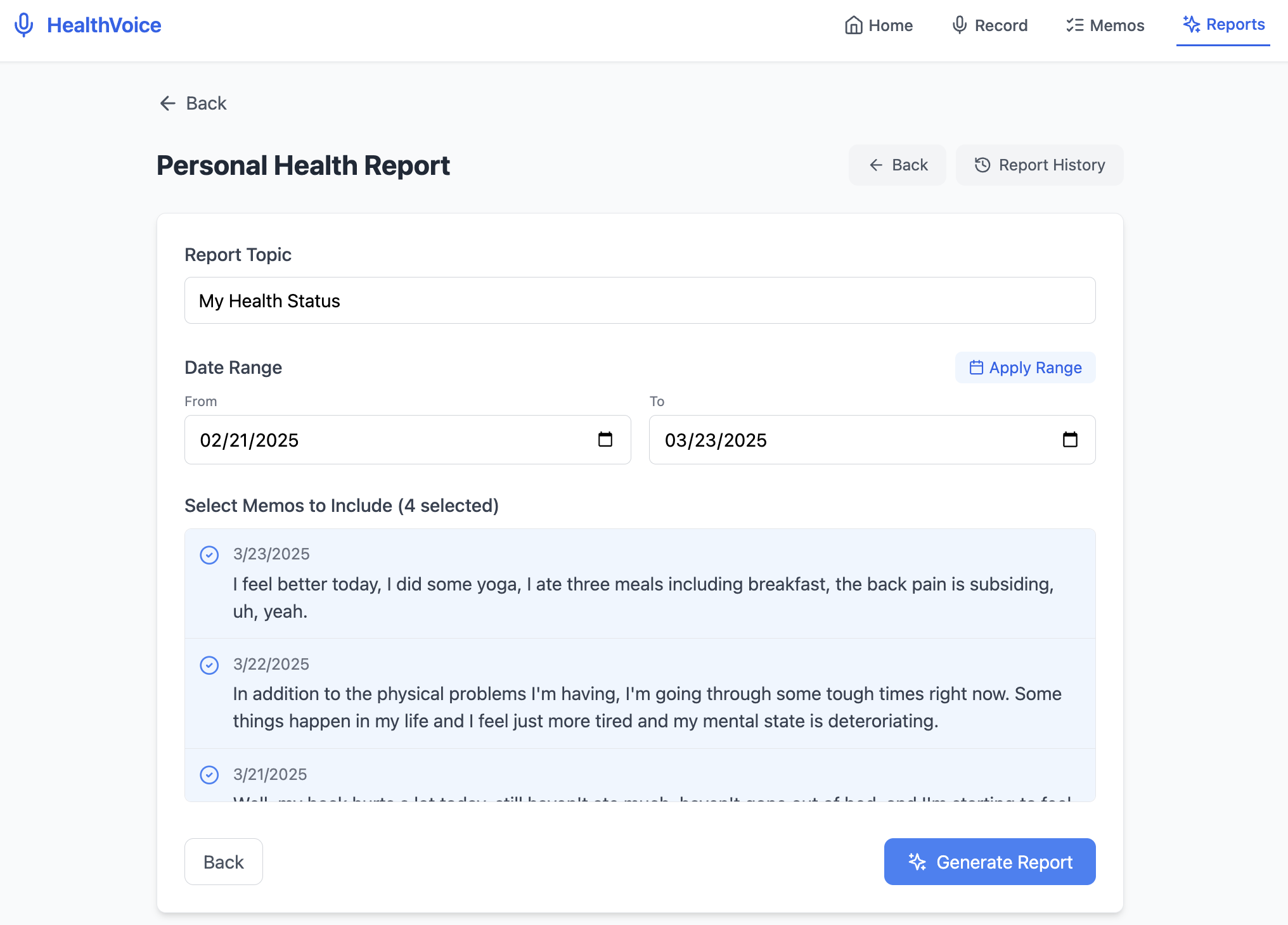Click the HealthVoice microphone logo icon
This screenshot has width=1288, height=925.
[x=24, y=25]
